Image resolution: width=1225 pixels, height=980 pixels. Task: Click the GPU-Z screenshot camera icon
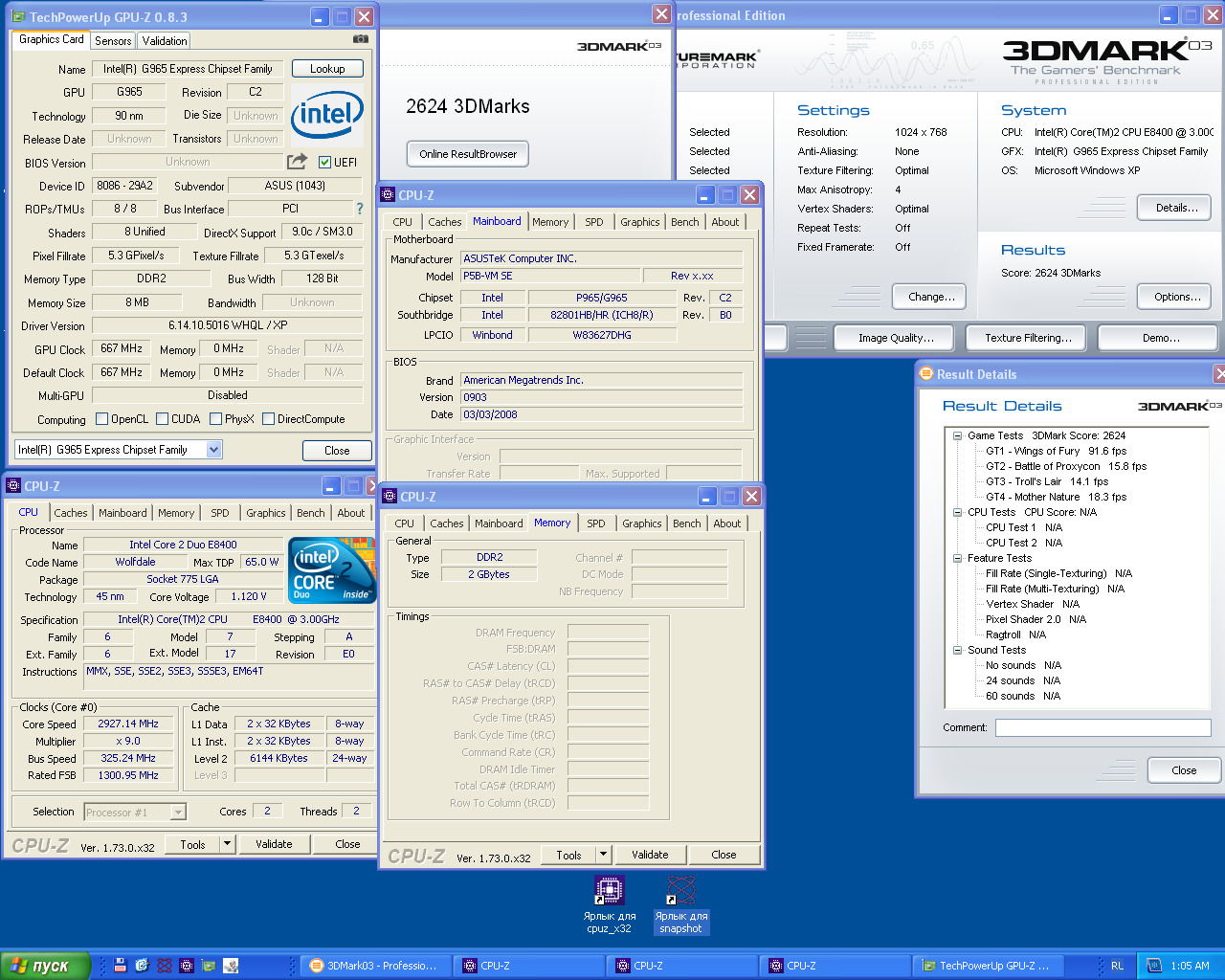tap(360, 39)
